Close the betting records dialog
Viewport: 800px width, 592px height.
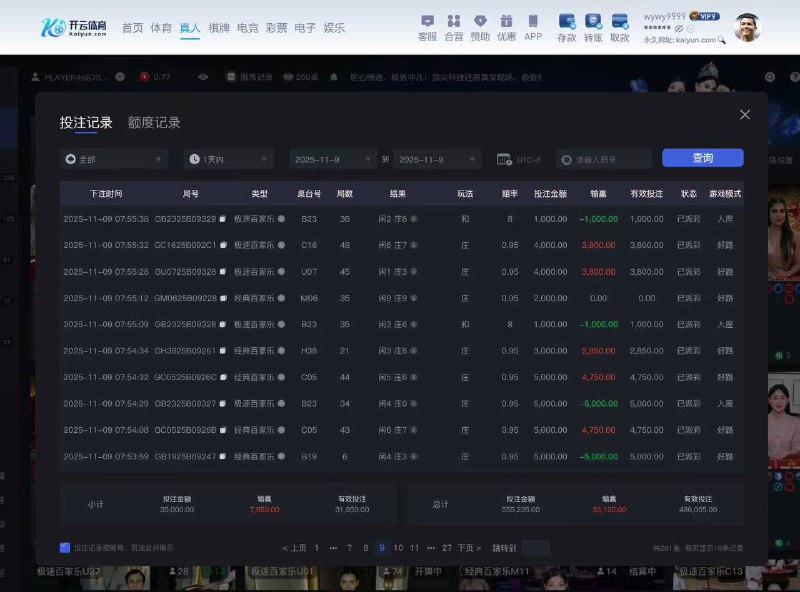pos(744,115)
